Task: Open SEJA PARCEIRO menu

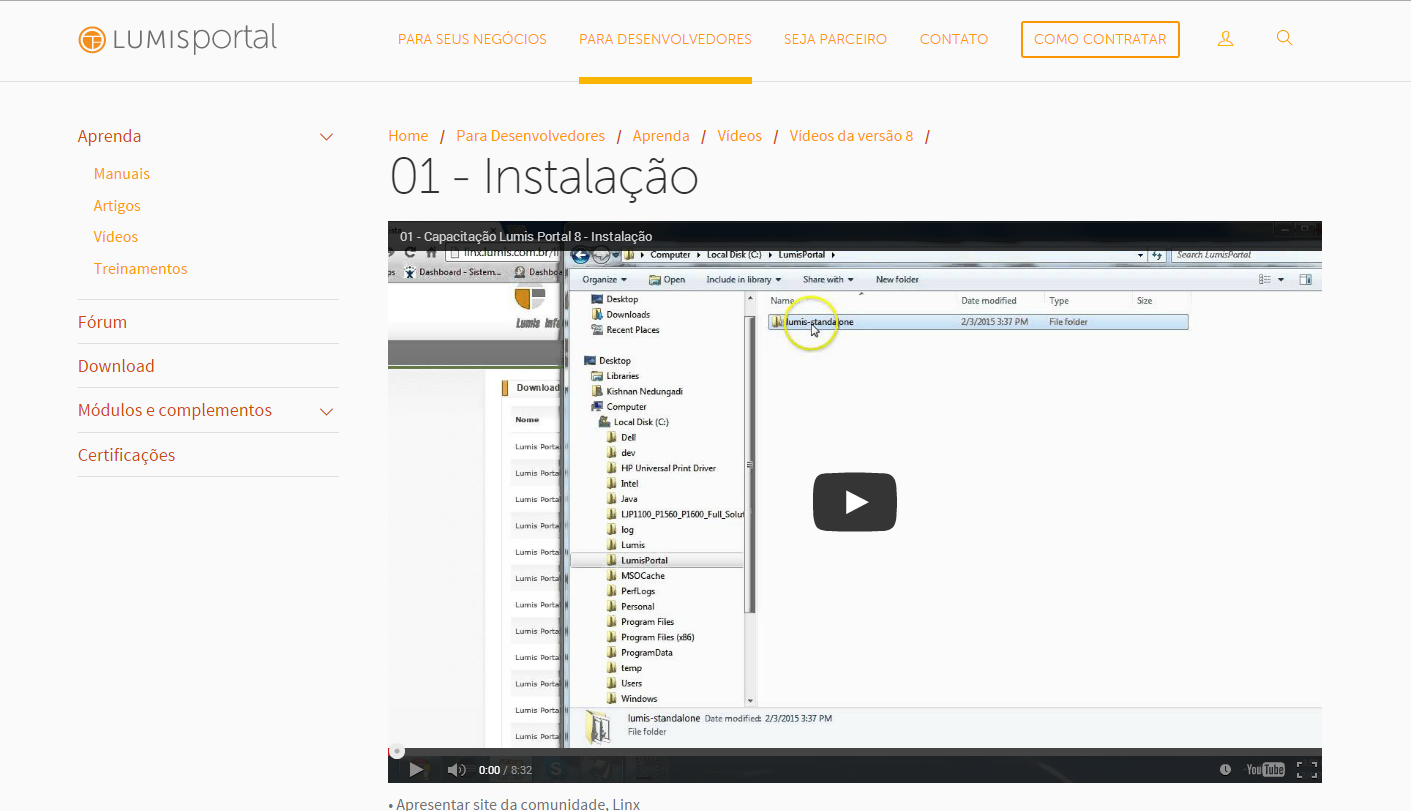Action: point(835,39)
